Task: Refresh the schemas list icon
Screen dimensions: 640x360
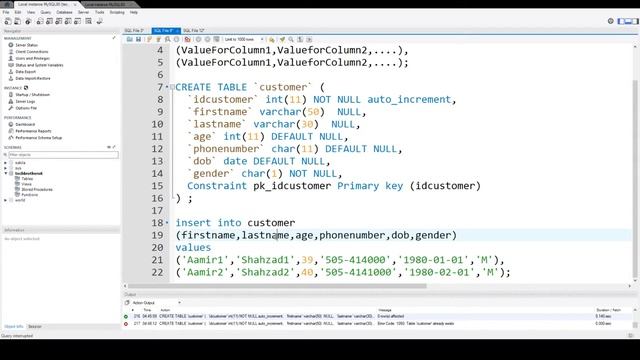Action: [x=109, y=147]
